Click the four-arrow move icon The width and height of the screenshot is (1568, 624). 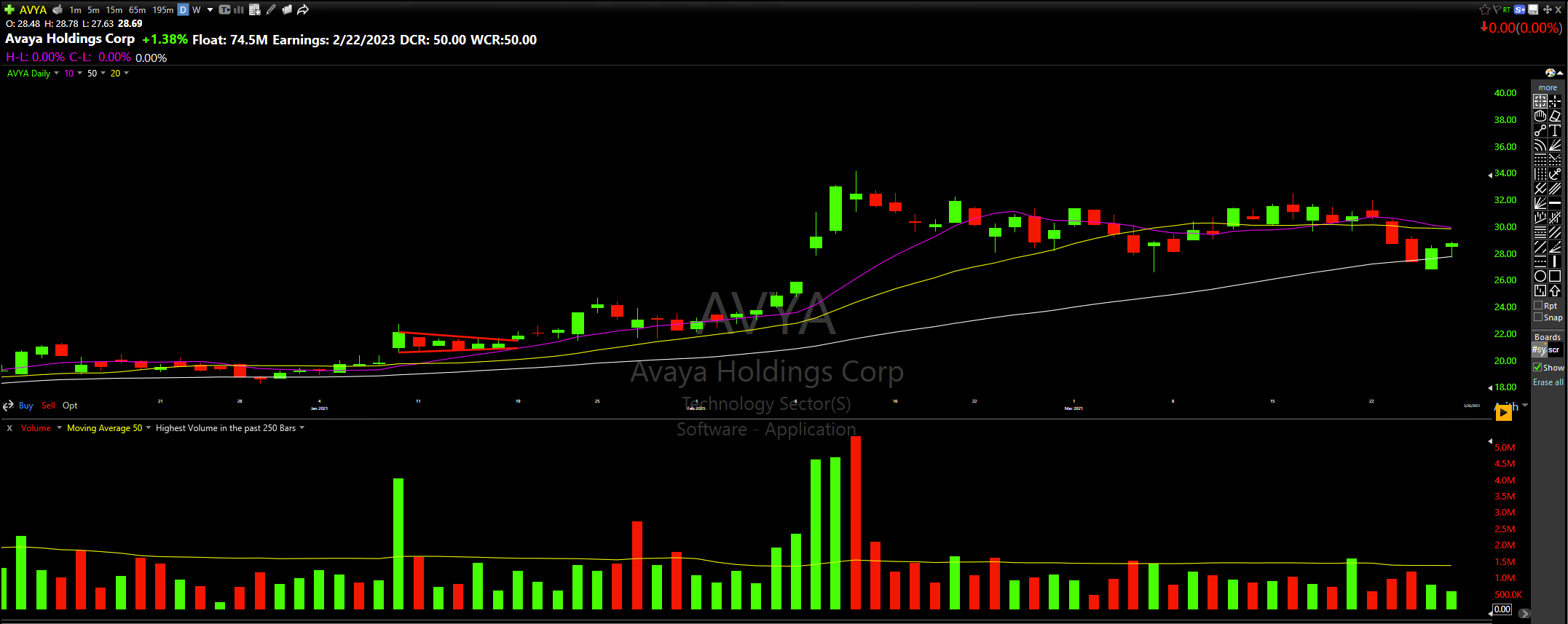[1547, 9]
